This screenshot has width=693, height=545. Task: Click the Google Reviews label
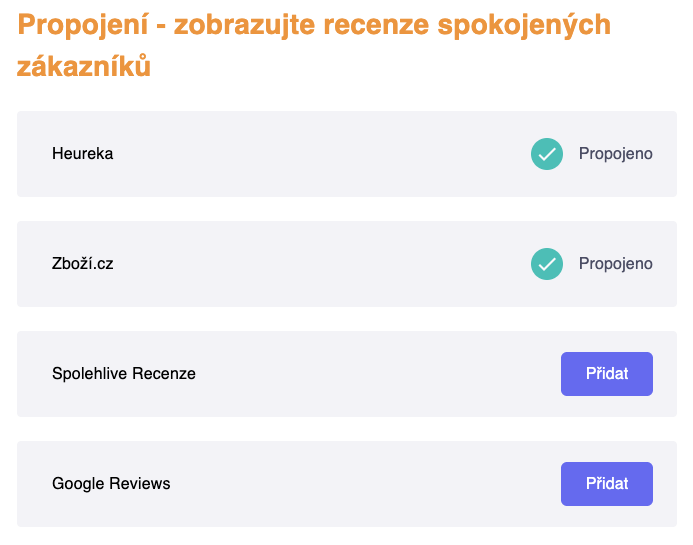click(x=111, y=484)
